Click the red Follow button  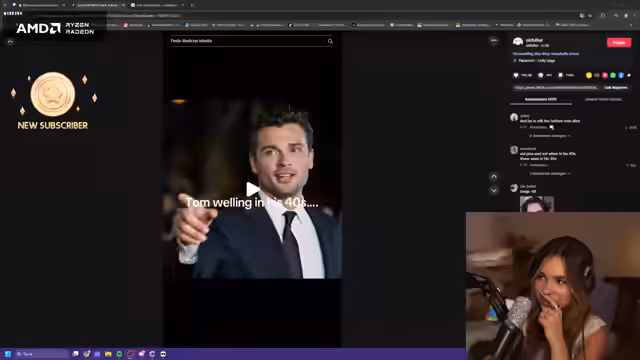[619, 42]
